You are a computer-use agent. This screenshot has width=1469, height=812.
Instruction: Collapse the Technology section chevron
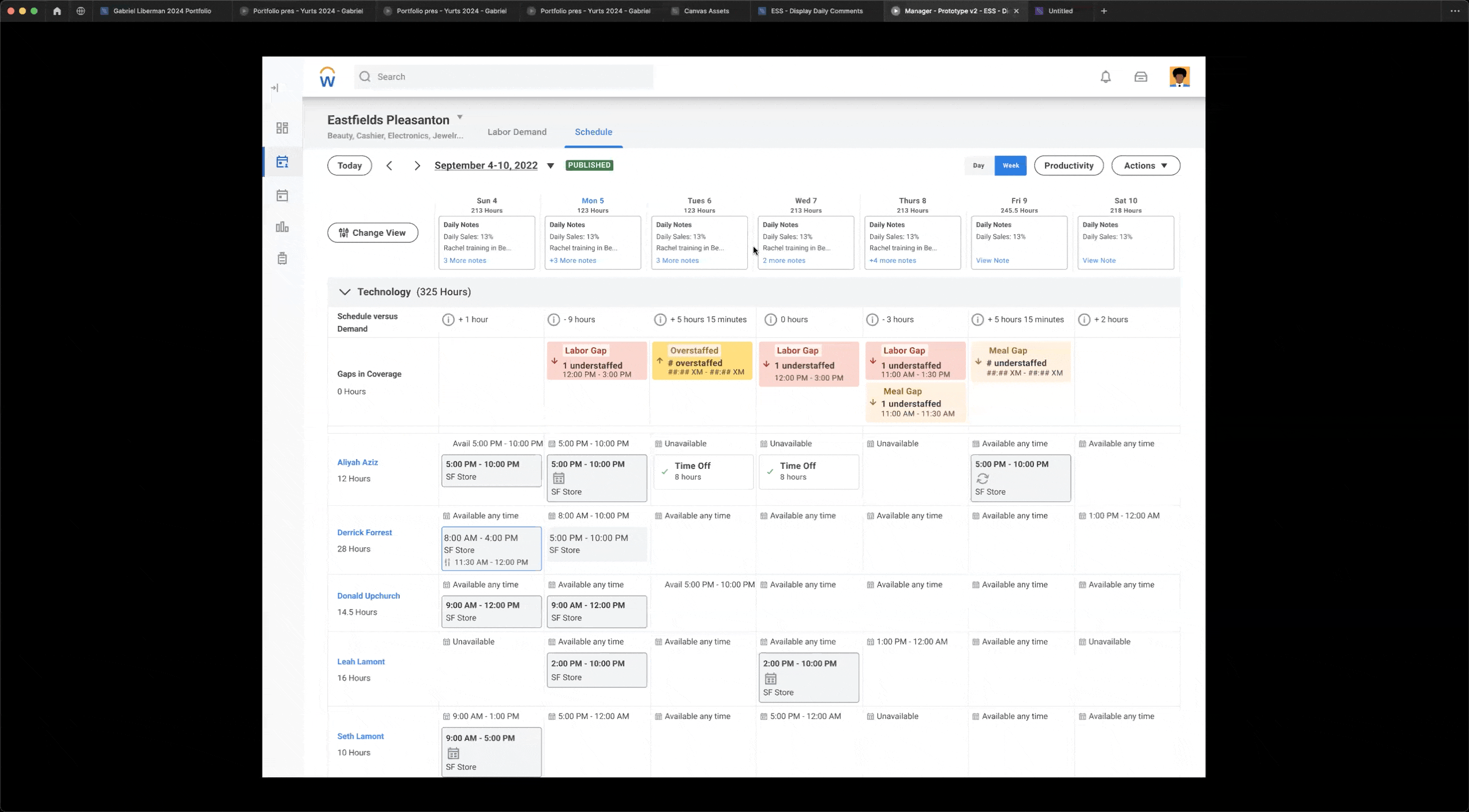point(344,292)
